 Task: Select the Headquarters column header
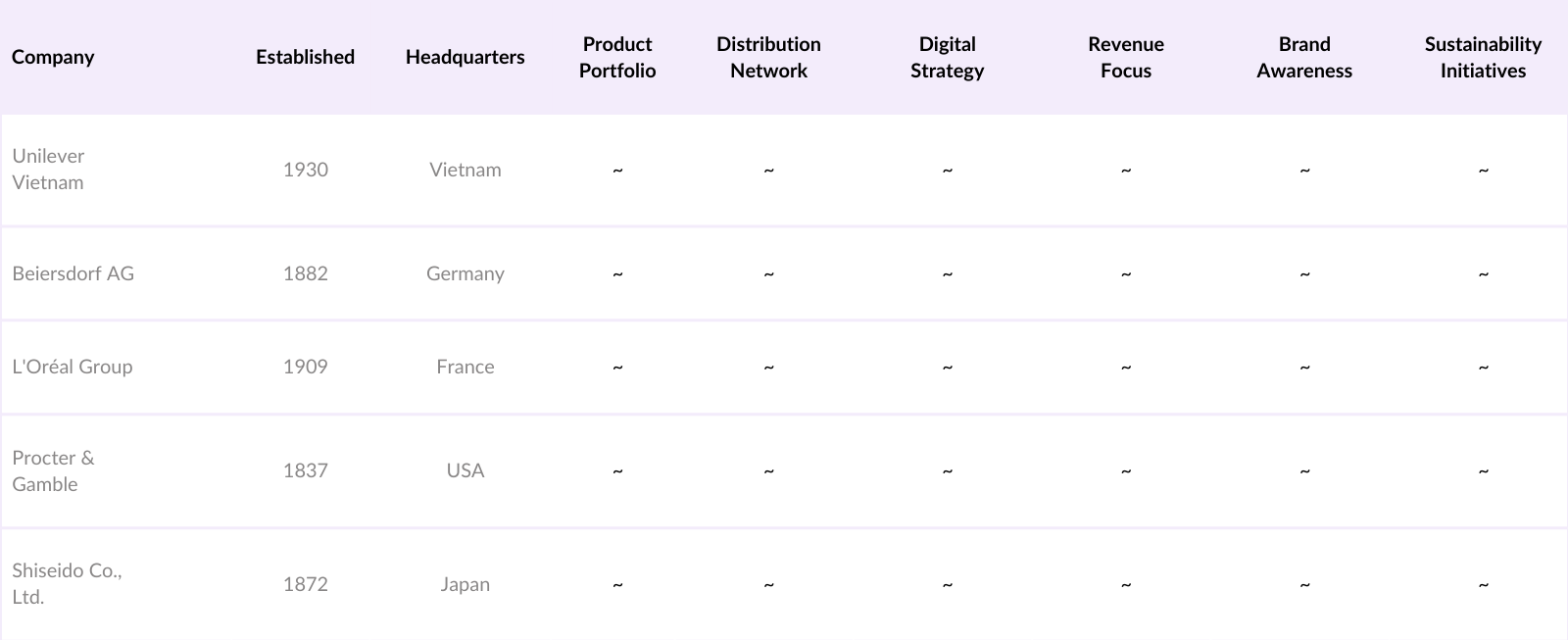(x=465, y=57)
